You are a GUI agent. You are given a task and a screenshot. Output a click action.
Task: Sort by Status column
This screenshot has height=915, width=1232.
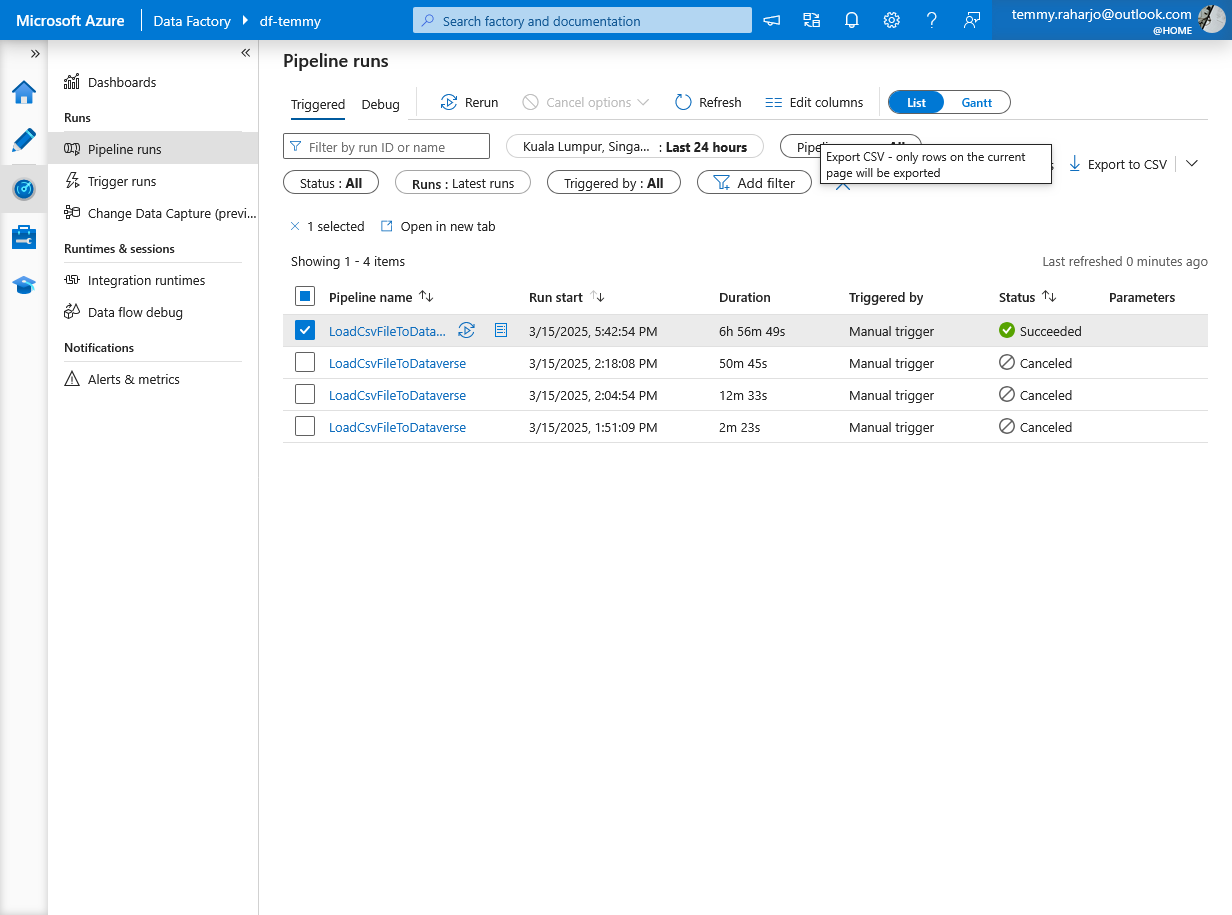(1028, 297)
